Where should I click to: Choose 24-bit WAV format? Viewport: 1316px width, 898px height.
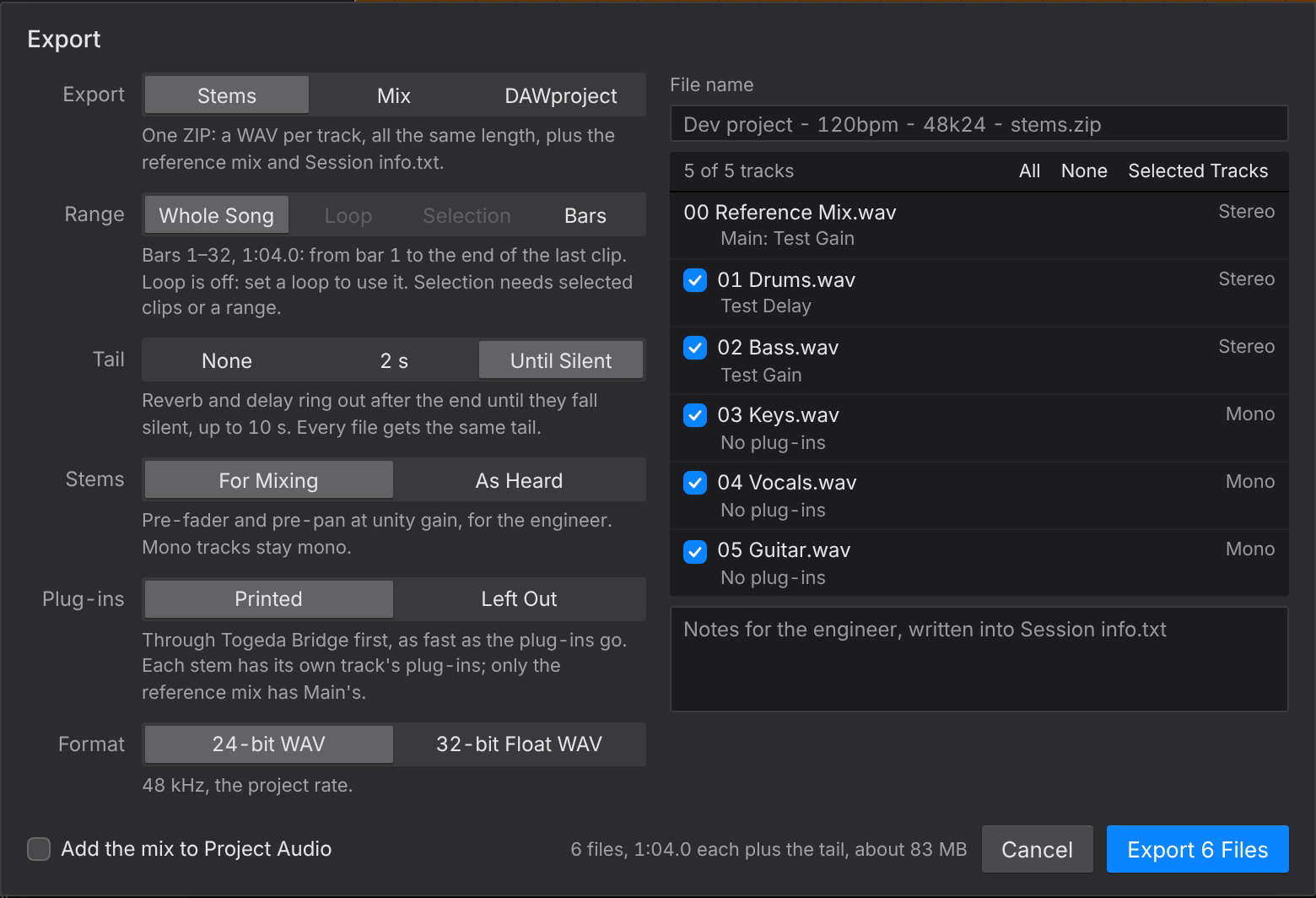click(269, 744)
